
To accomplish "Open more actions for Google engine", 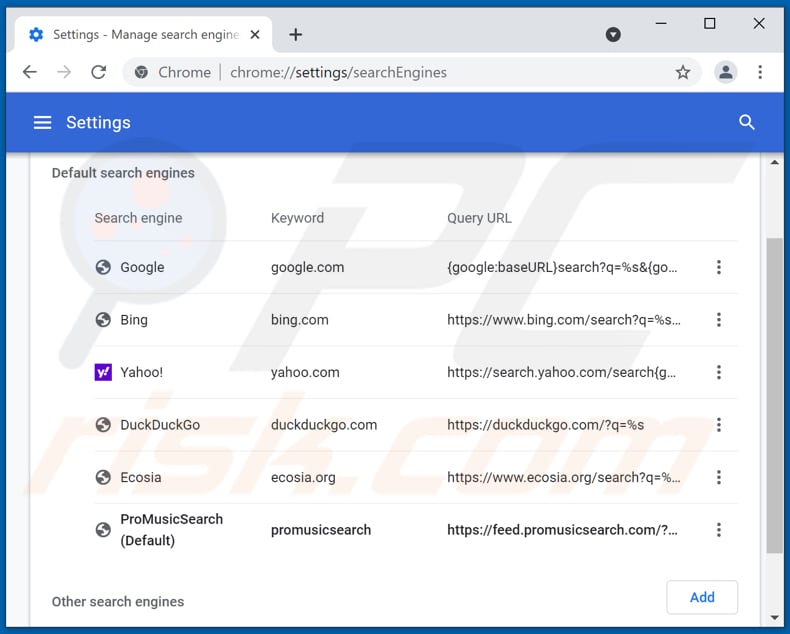I will click(x=718, y=267).
